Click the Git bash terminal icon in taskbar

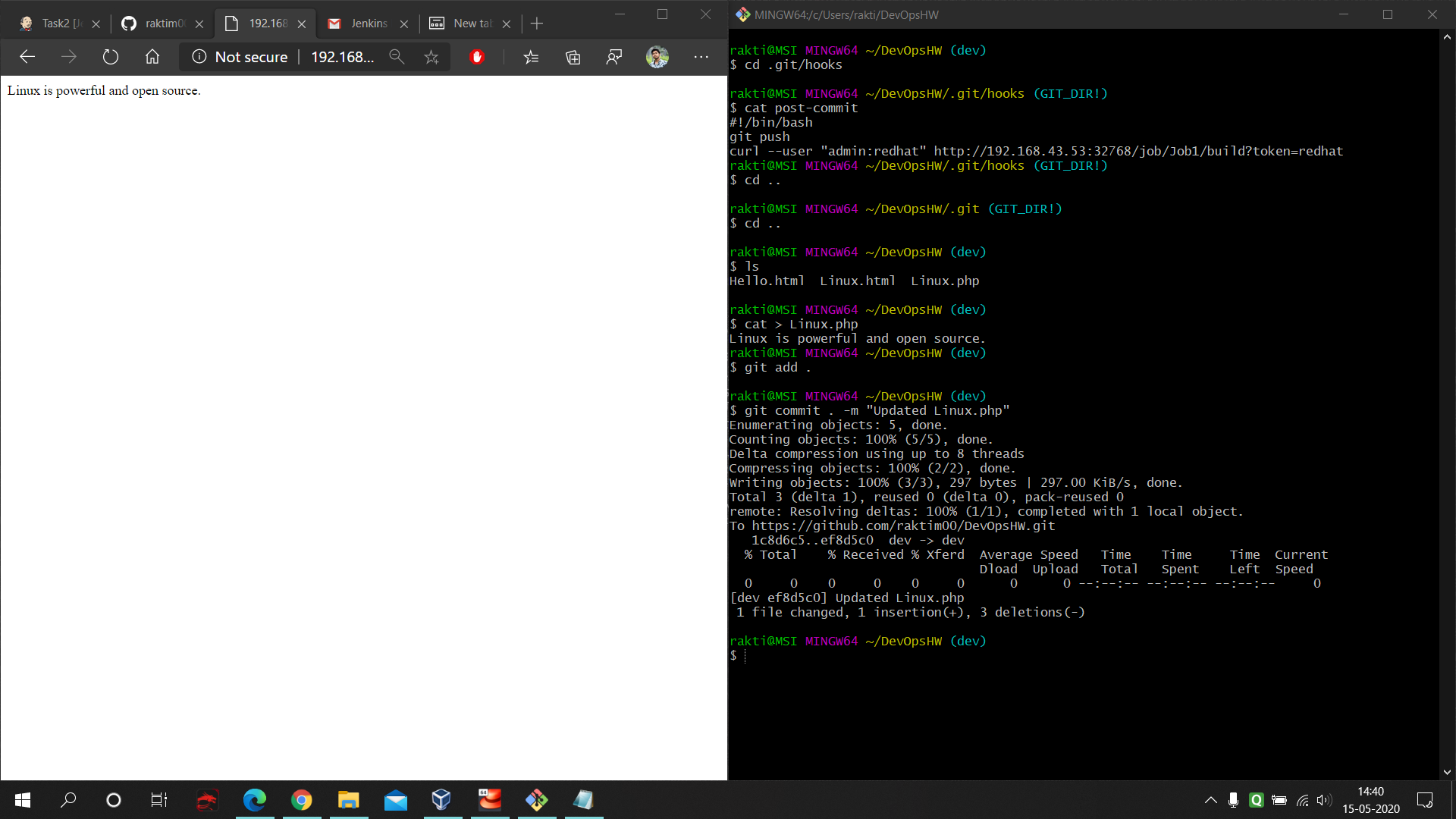(x=537, y=800)
